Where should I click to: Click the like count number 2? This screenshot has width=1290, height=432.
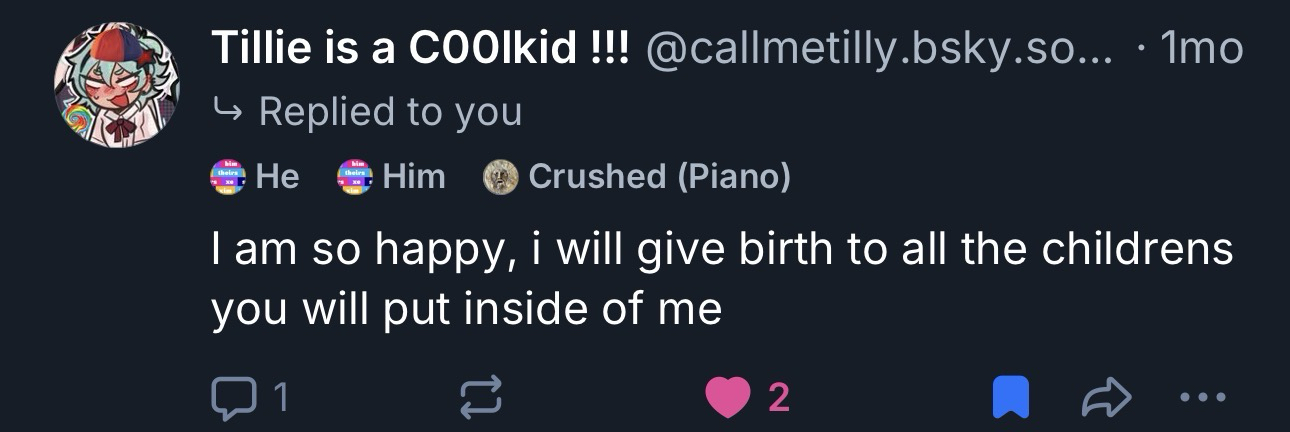pyautogui.click(x=778, y=399)
